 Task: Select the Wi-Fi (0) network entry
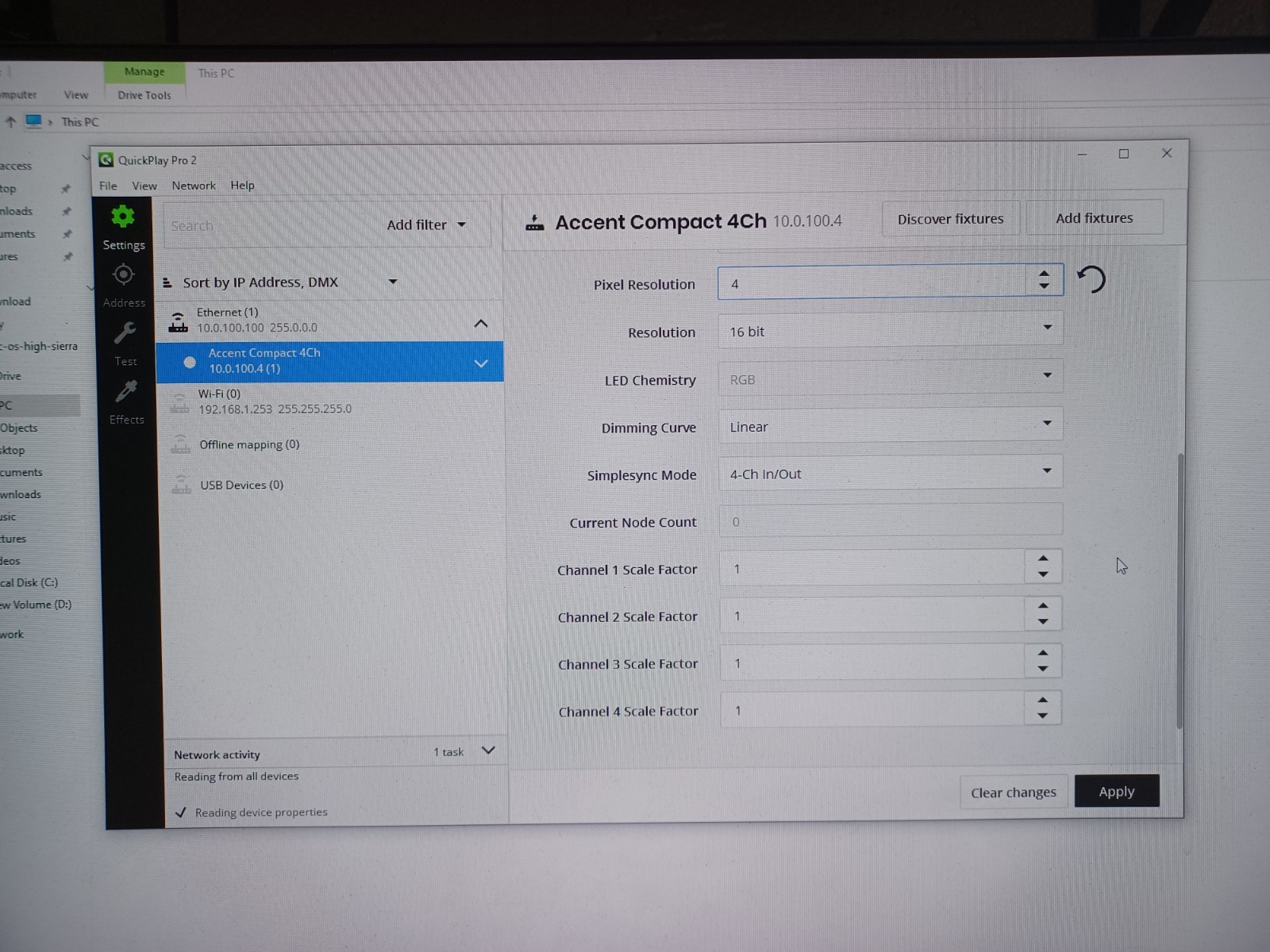point(329,401)
